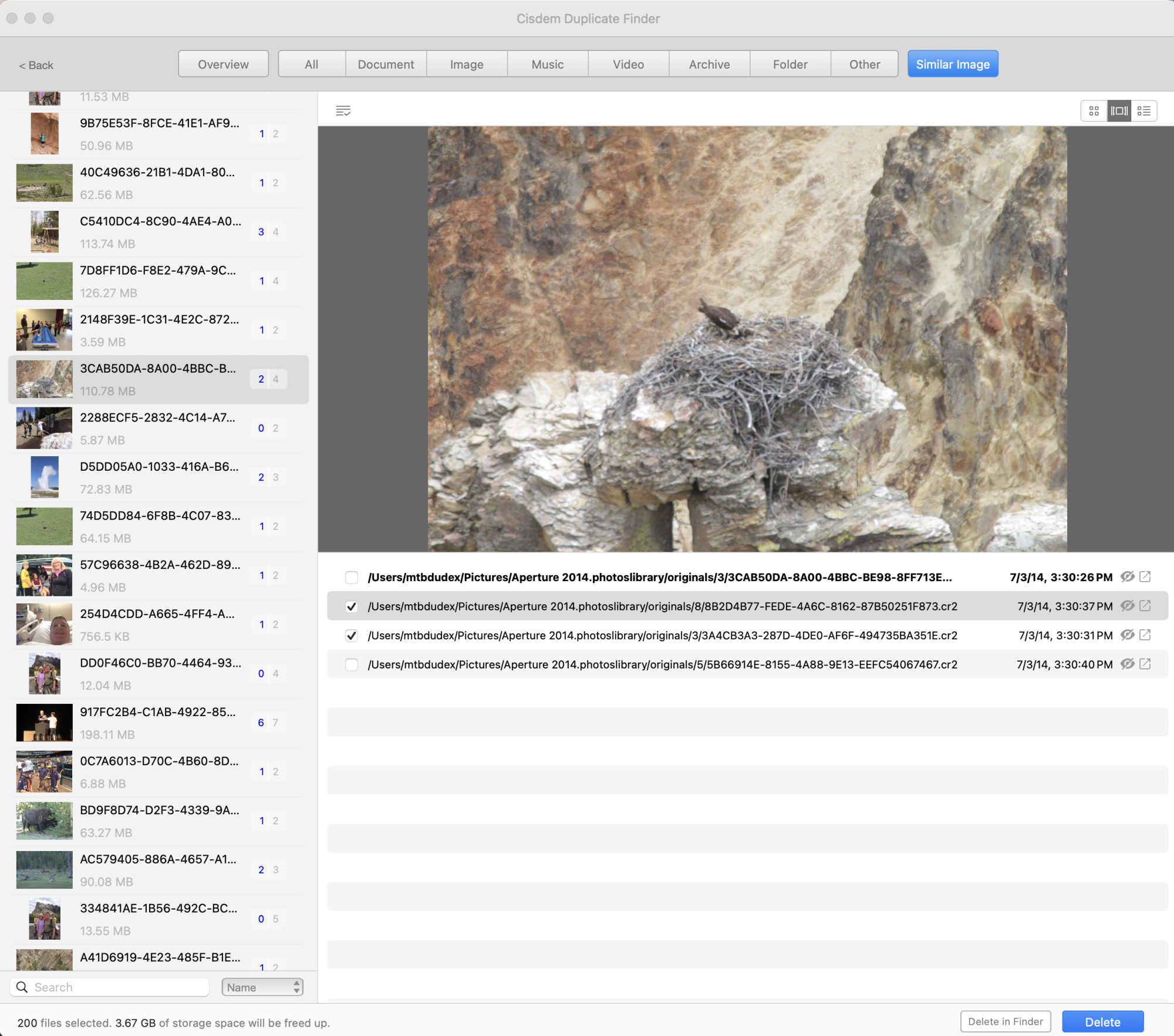Click the search magnifier icon
Viewport: 1174px width, 1036px height.
[22, 987]
